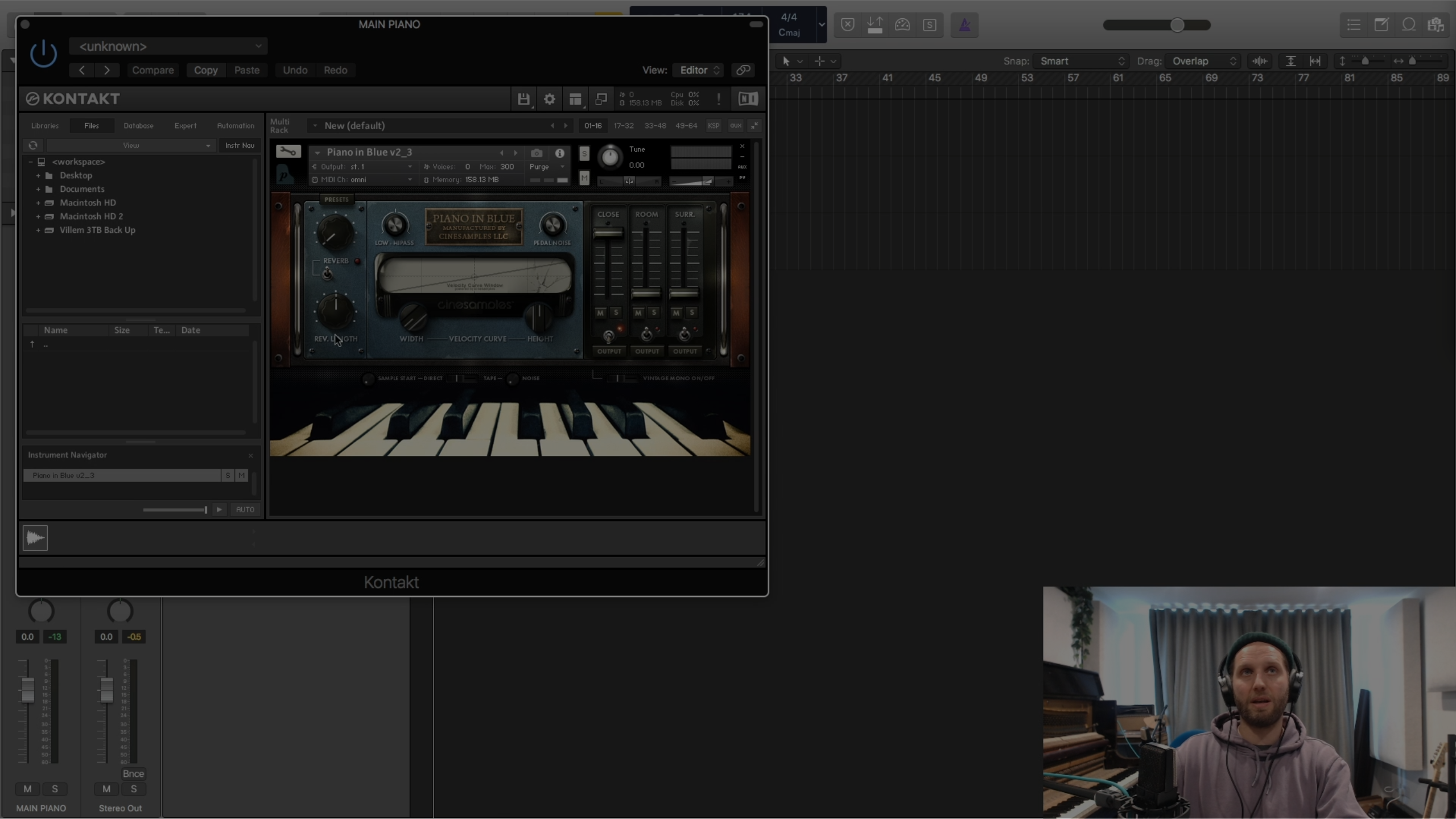Open the <unknown> preset dropdown
Screen dimensions: 1456x819
click(x=168, y=47)
